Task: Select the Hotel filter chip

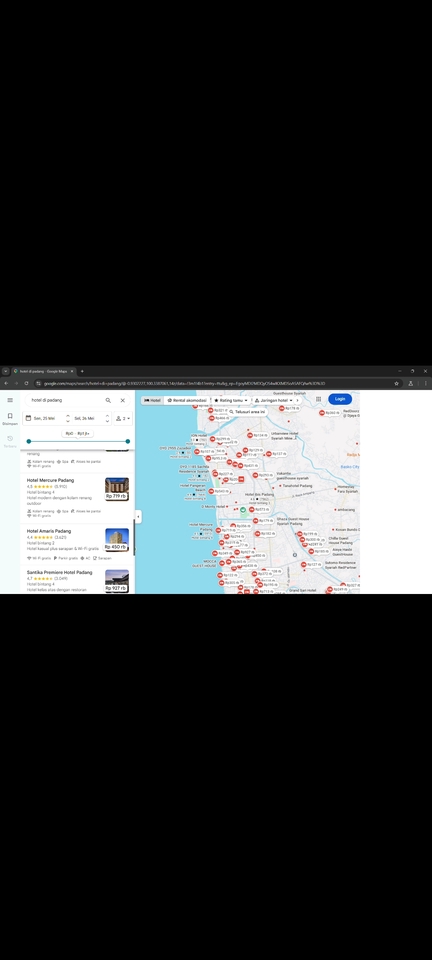Action: (152, 400)
